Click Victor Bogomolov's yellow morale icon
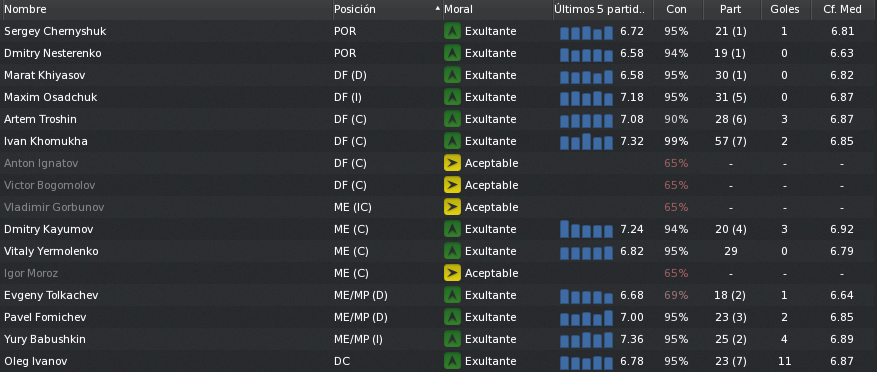 (452, 185)
